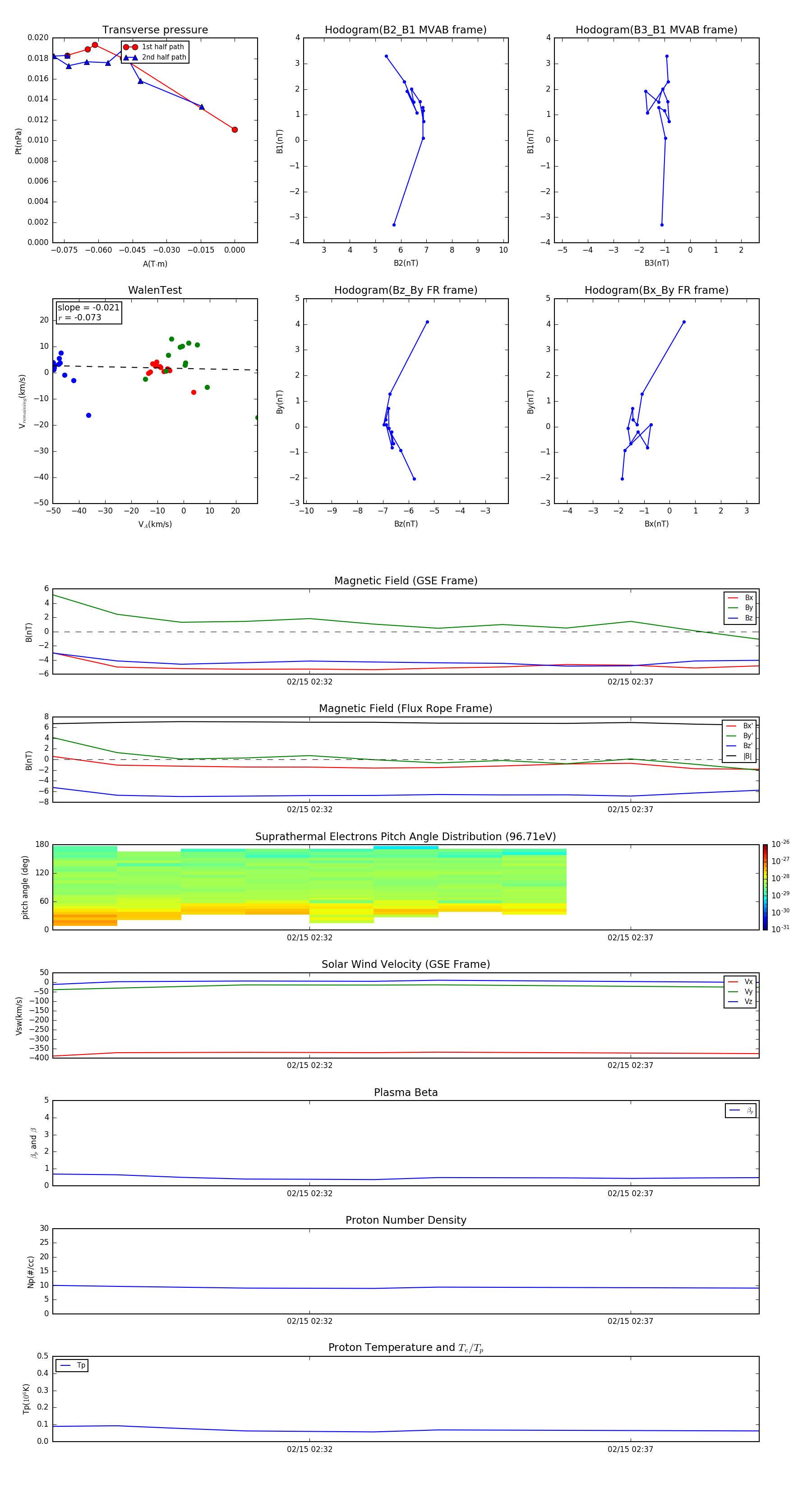Viewport: 812px width, 1489px height.
Task: Click the 'Proton Number Density' title
Action: (406, 1220)
